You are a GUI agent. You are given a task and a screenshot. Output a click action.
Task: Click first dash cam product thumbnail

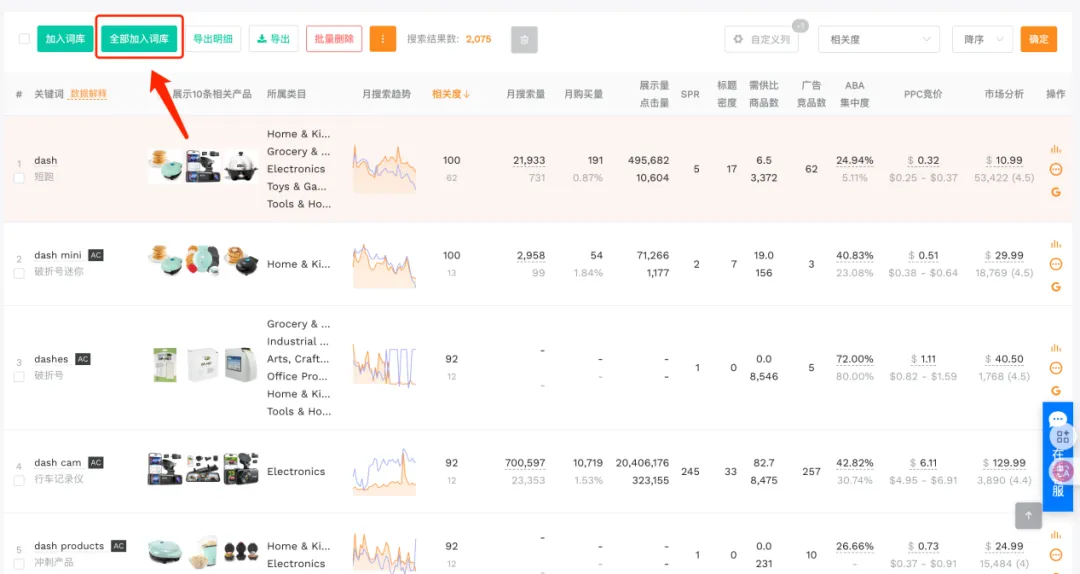tap(165, 469)
